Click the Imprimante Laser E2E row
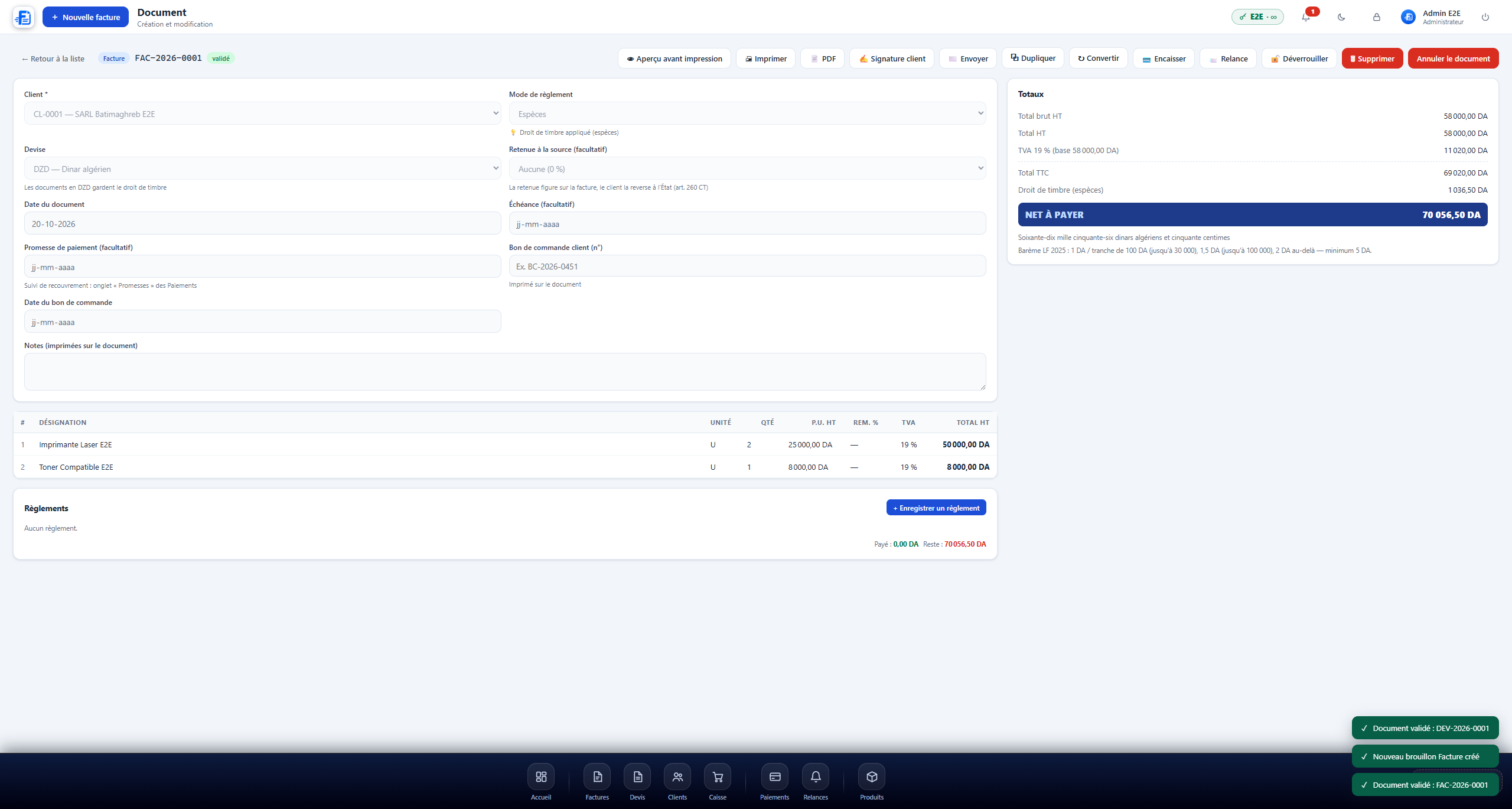1512x809 pixels. 505,444
